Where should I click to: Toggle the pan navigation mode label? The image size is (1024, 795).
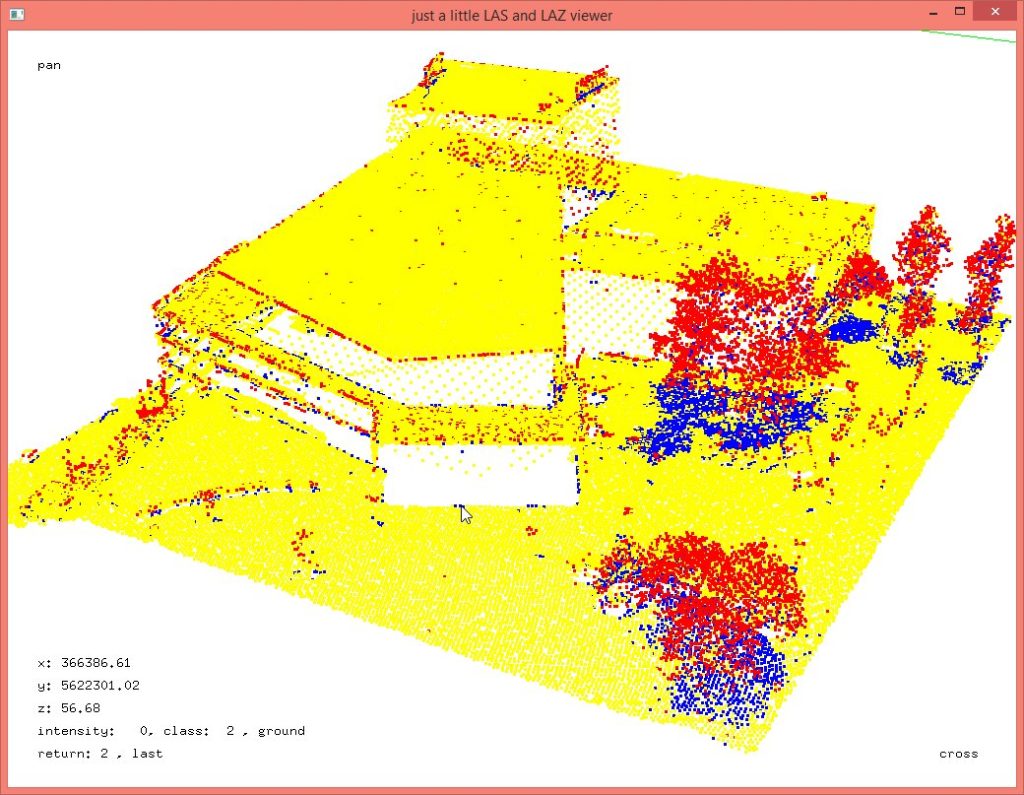pos(48,64)
